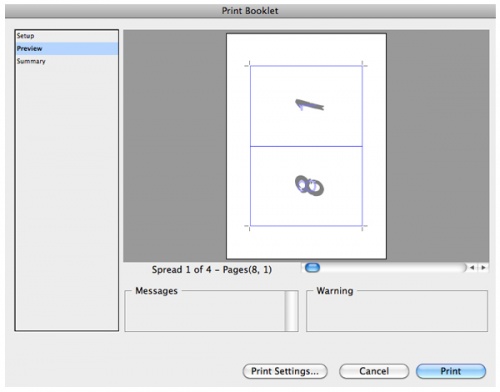Select the Preview list item
This screenshot has height=392, width=500.
(67, 49)
